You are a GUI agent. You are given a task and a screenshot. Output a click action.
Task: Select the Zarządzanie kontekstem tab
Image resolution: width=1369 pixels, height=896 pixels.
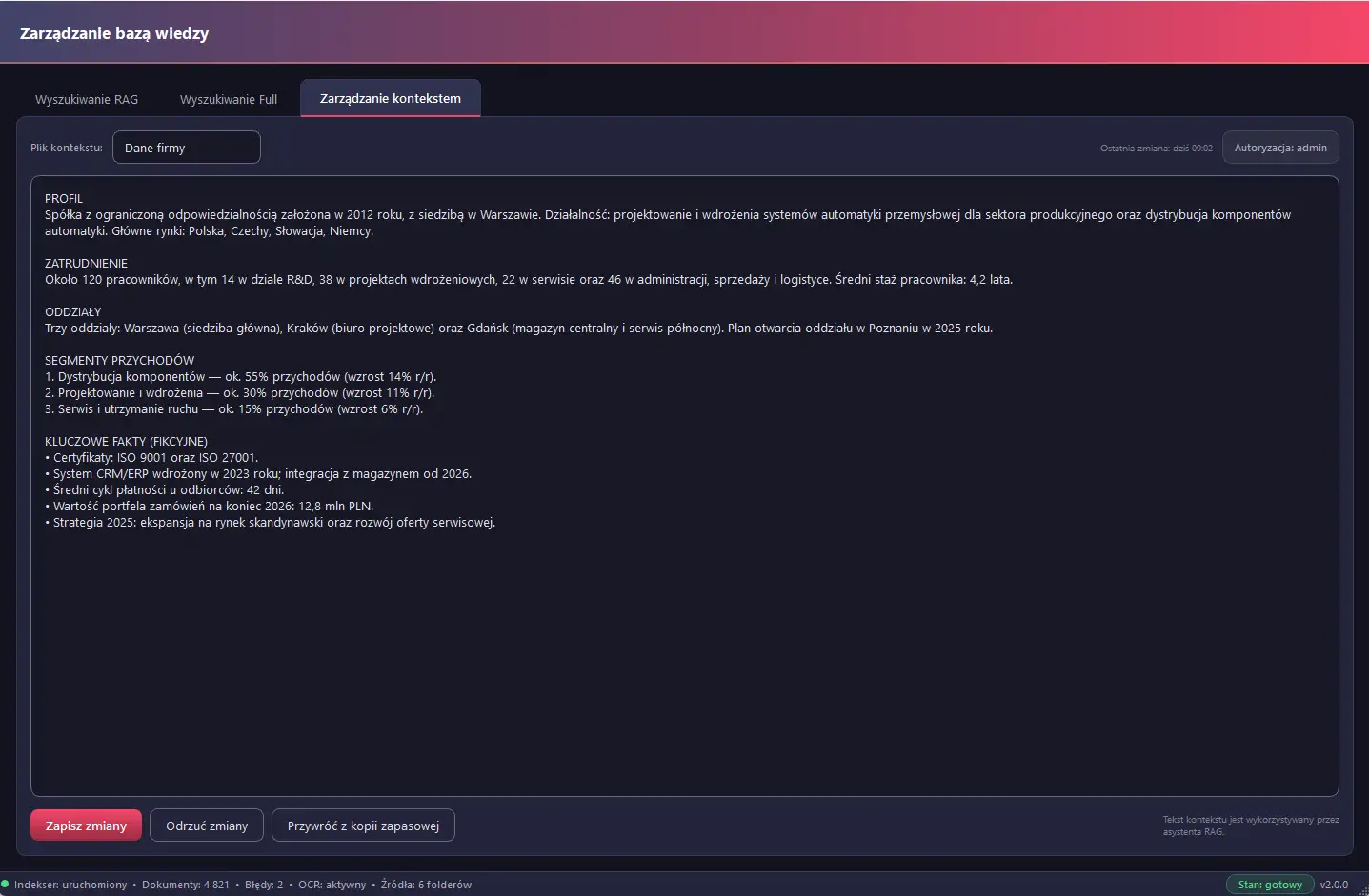pyautogui.click(x=391, y=98)
